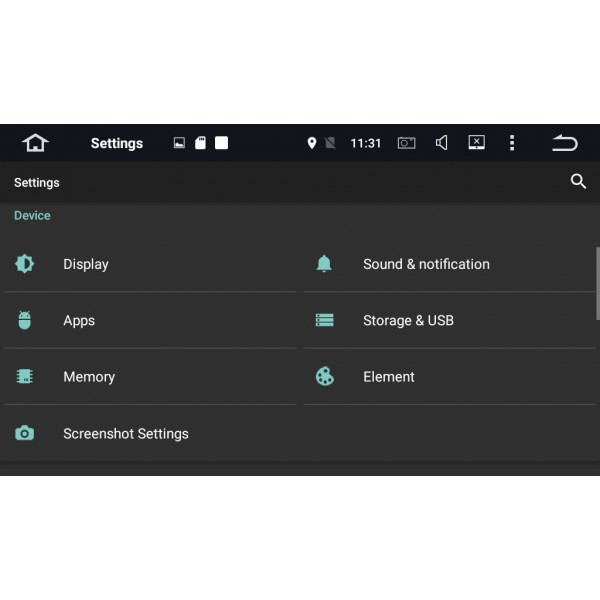
Task: Open Storage & USB settings
Action: pos(408,321)
